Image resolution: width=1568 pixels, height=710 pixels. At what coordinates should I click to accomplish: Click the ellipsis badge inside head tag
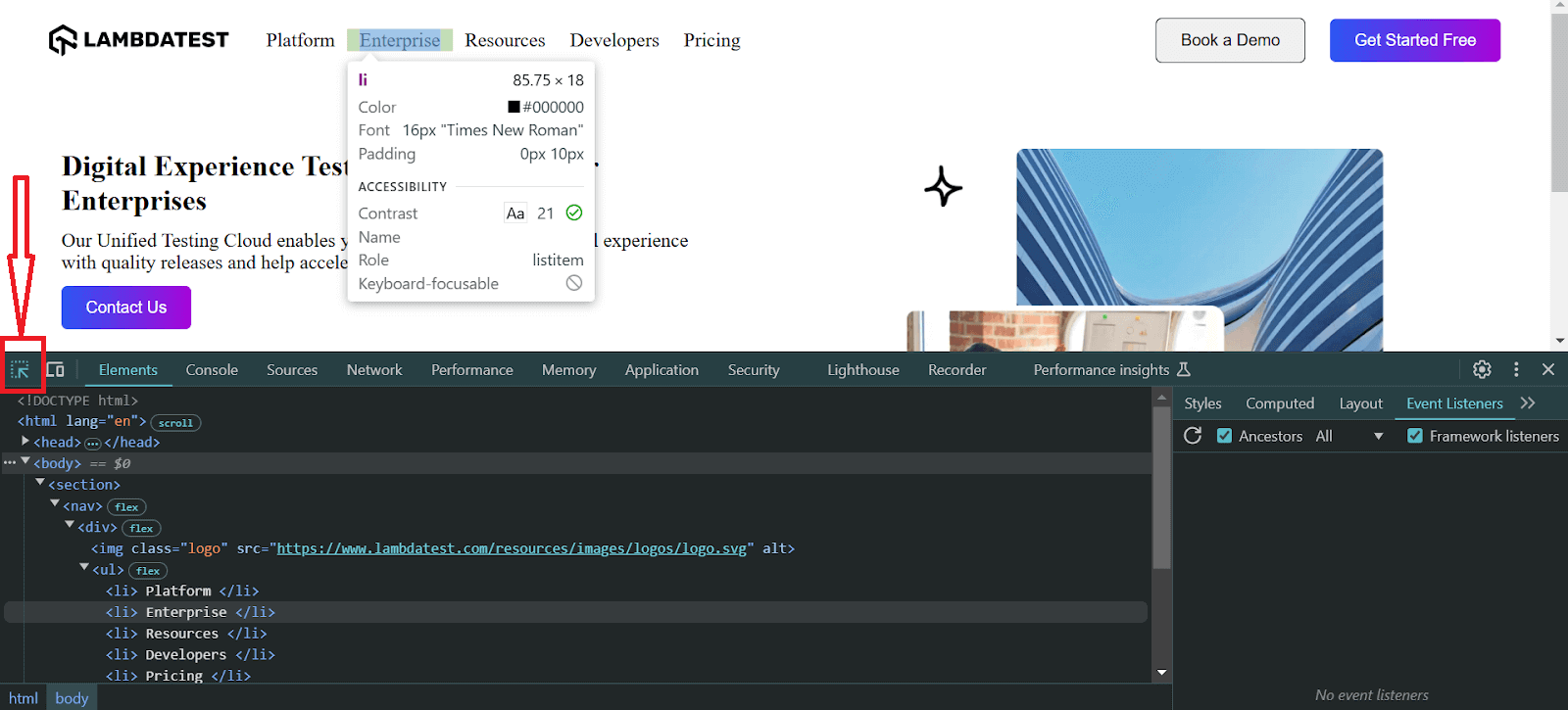point(93,444)
